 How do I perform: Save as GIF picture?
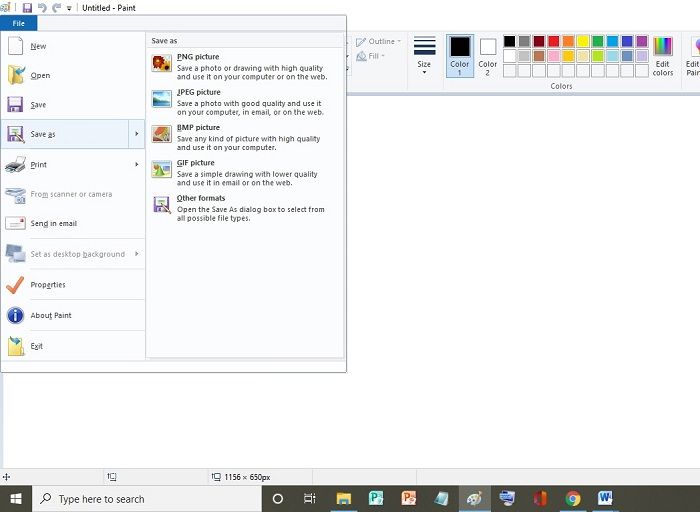pos(245,172)
